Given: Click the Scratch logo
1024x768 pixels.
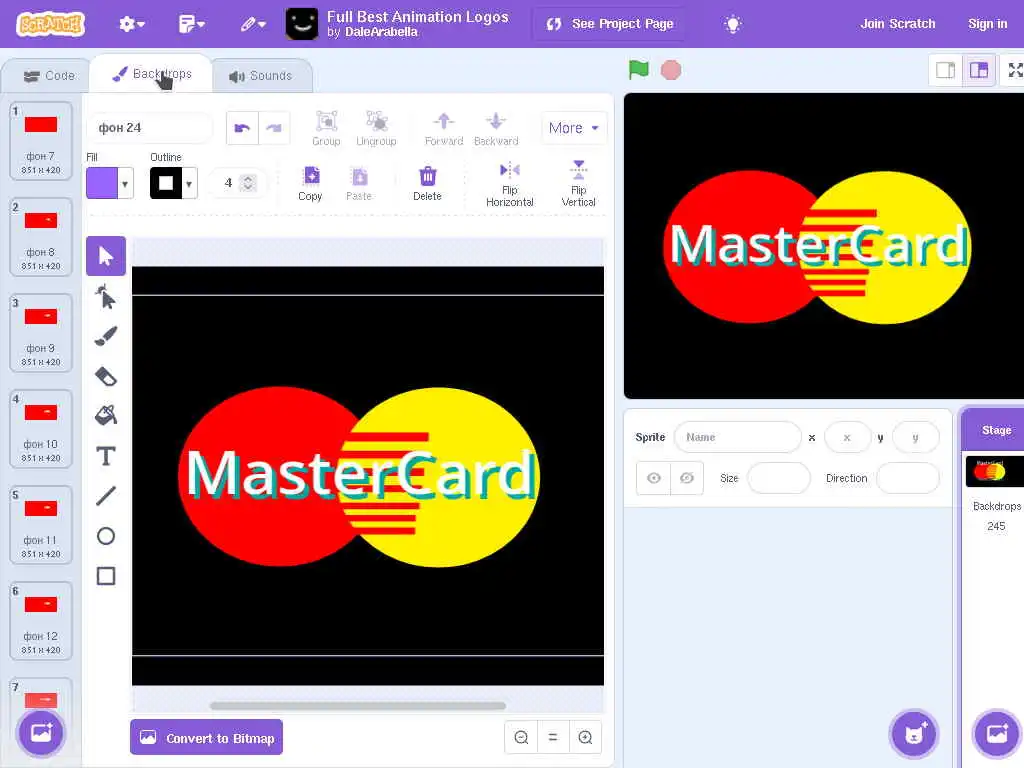Looking at the screenshot, I should pos(50,24).
